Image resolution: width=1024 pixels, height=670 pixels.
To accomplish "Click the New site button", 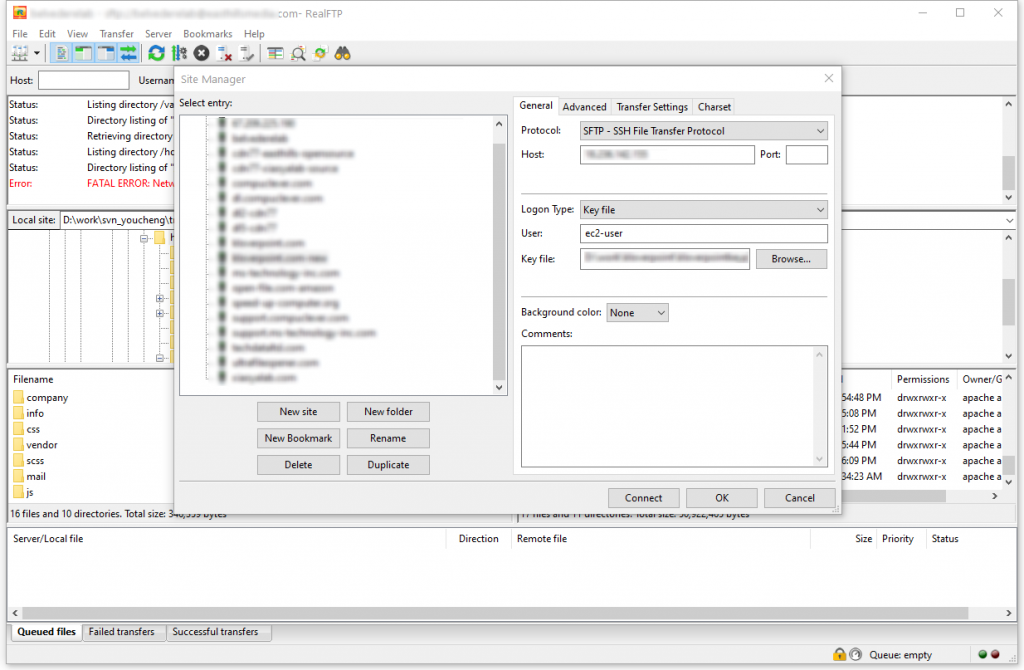I will [298, 412].
